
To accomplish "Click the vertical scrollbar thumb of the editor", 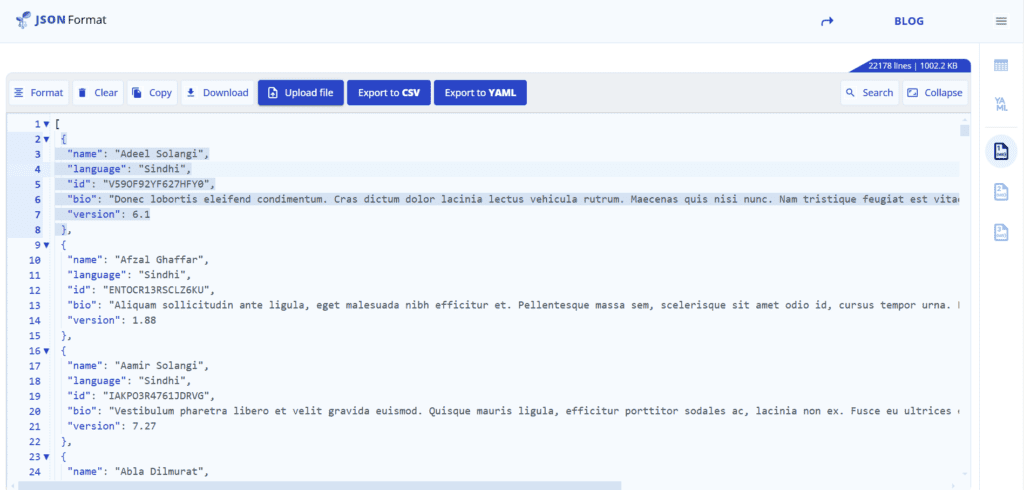I will click(x=965, y=130).
